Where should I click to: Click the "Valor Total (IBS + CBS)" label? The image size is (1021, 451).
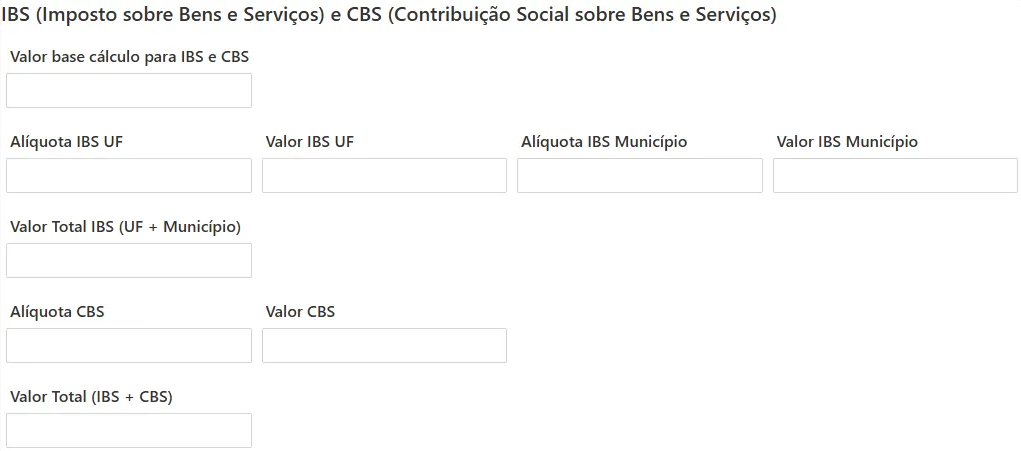tap(91, 397)
